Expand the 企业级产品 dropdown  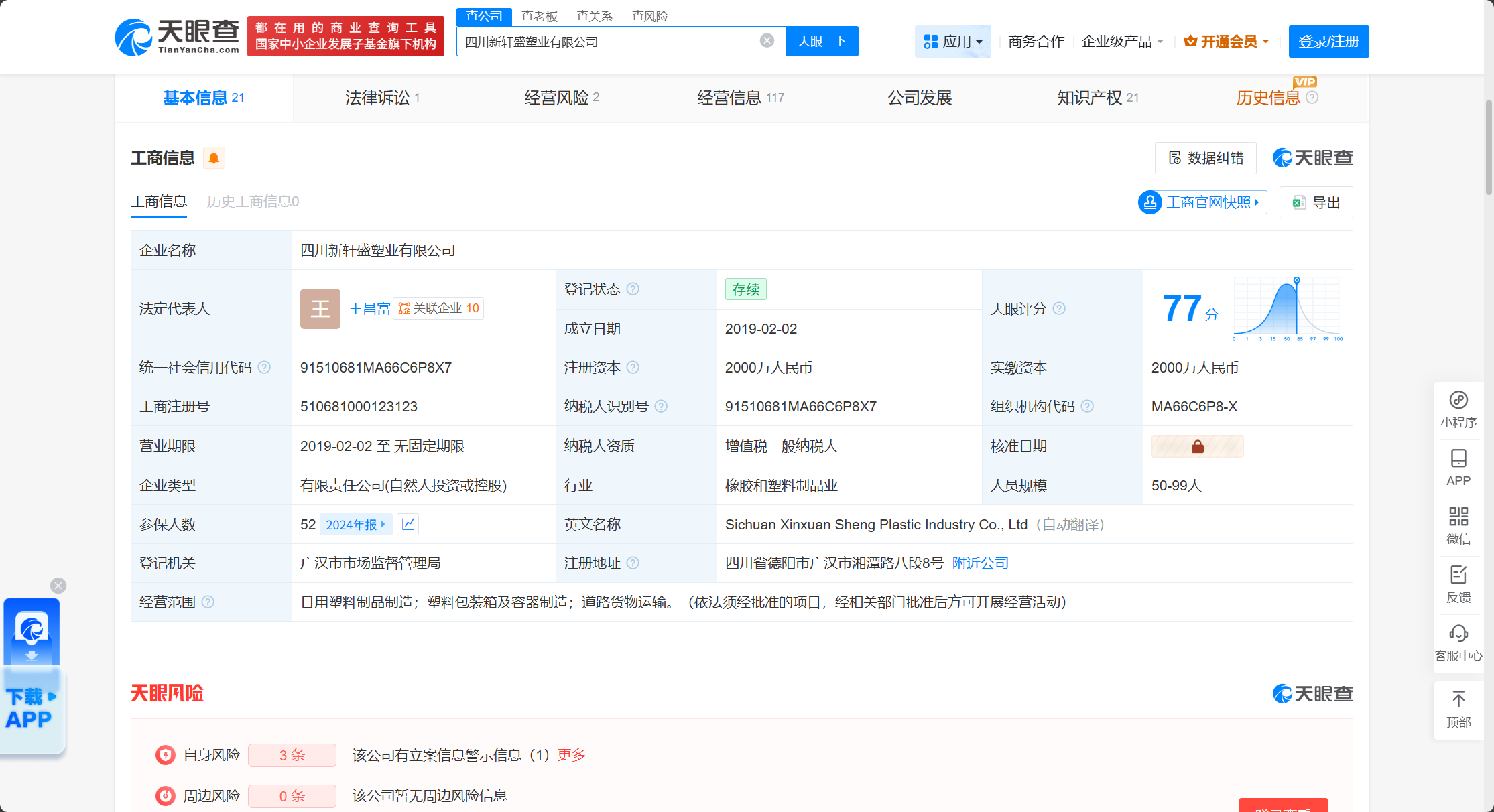(1122, 42)
